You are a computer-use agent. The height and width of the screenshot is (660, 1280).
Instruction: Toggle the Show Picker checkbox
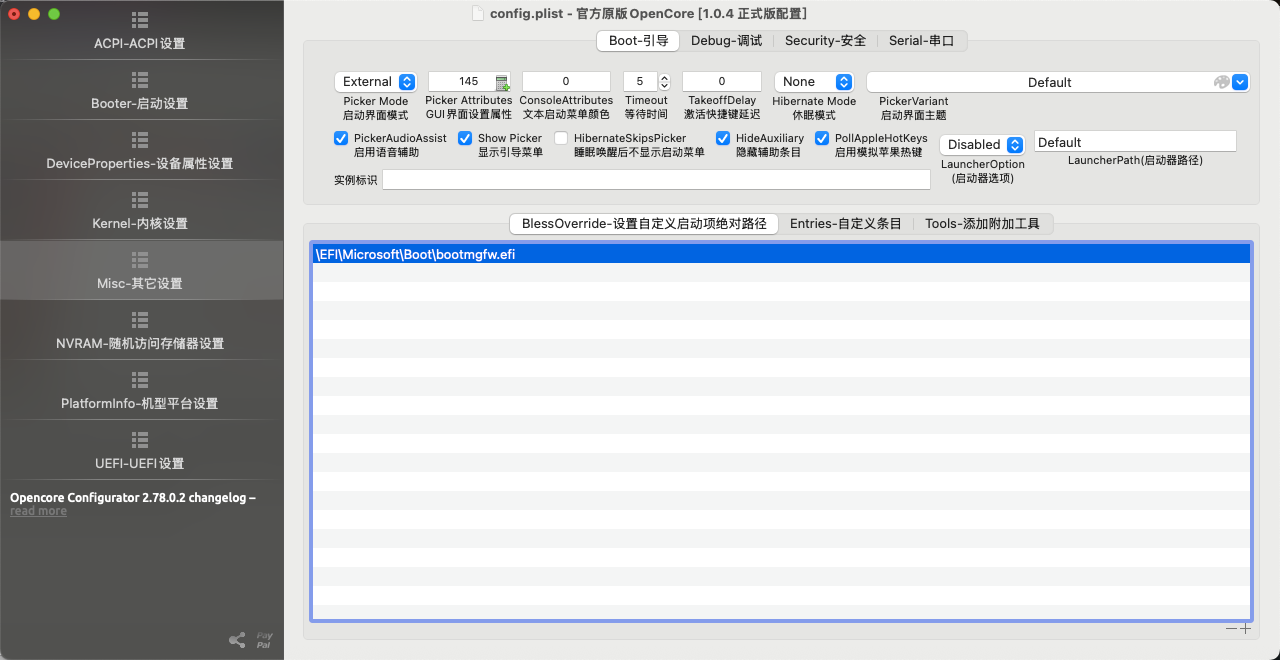(465, 138)
